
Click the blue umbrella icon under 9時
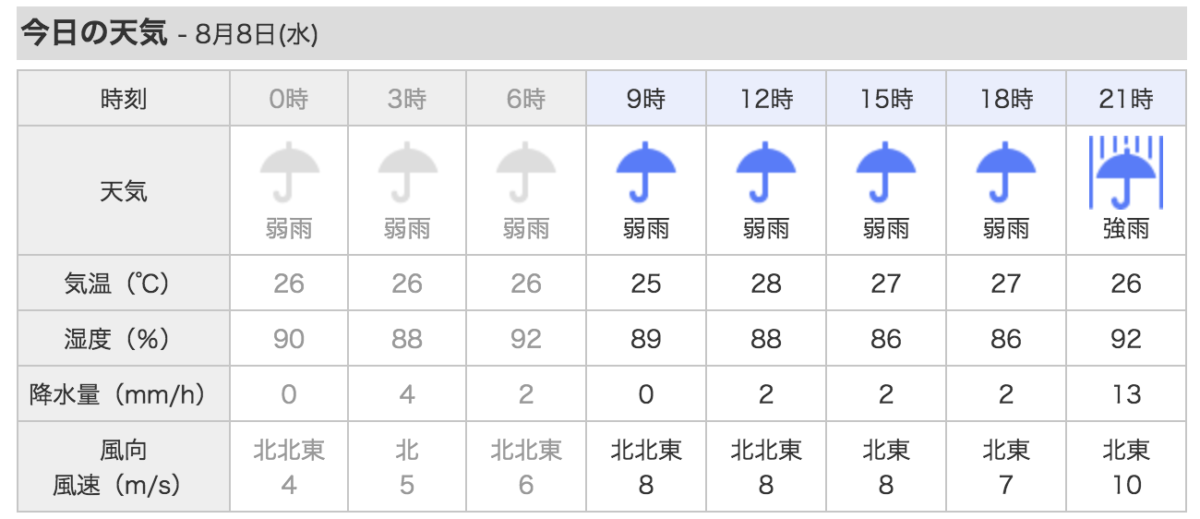pyautogui.click(x=646, y=172)
